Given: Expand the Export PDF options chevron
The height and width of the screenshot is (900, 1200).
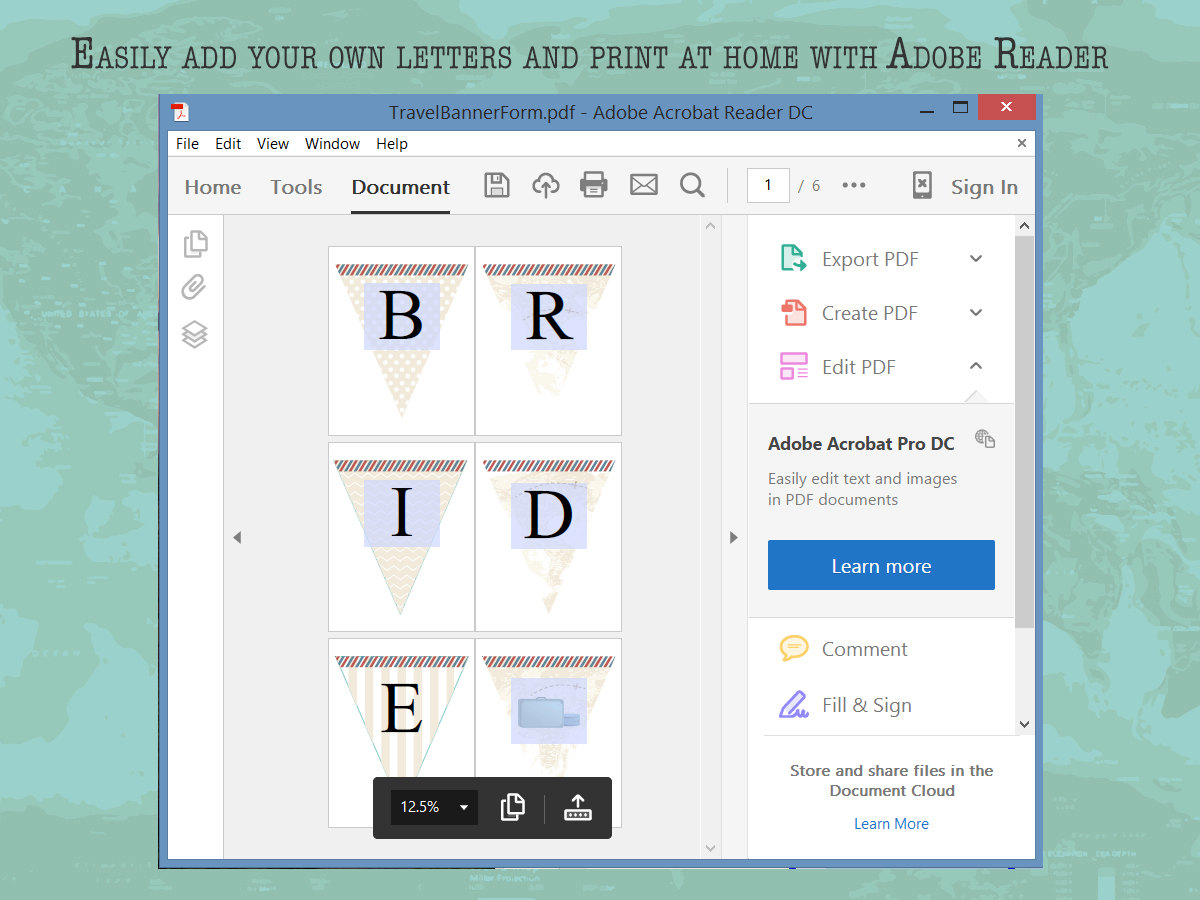Looking at the screenshot, I should (x=976, y=259).
